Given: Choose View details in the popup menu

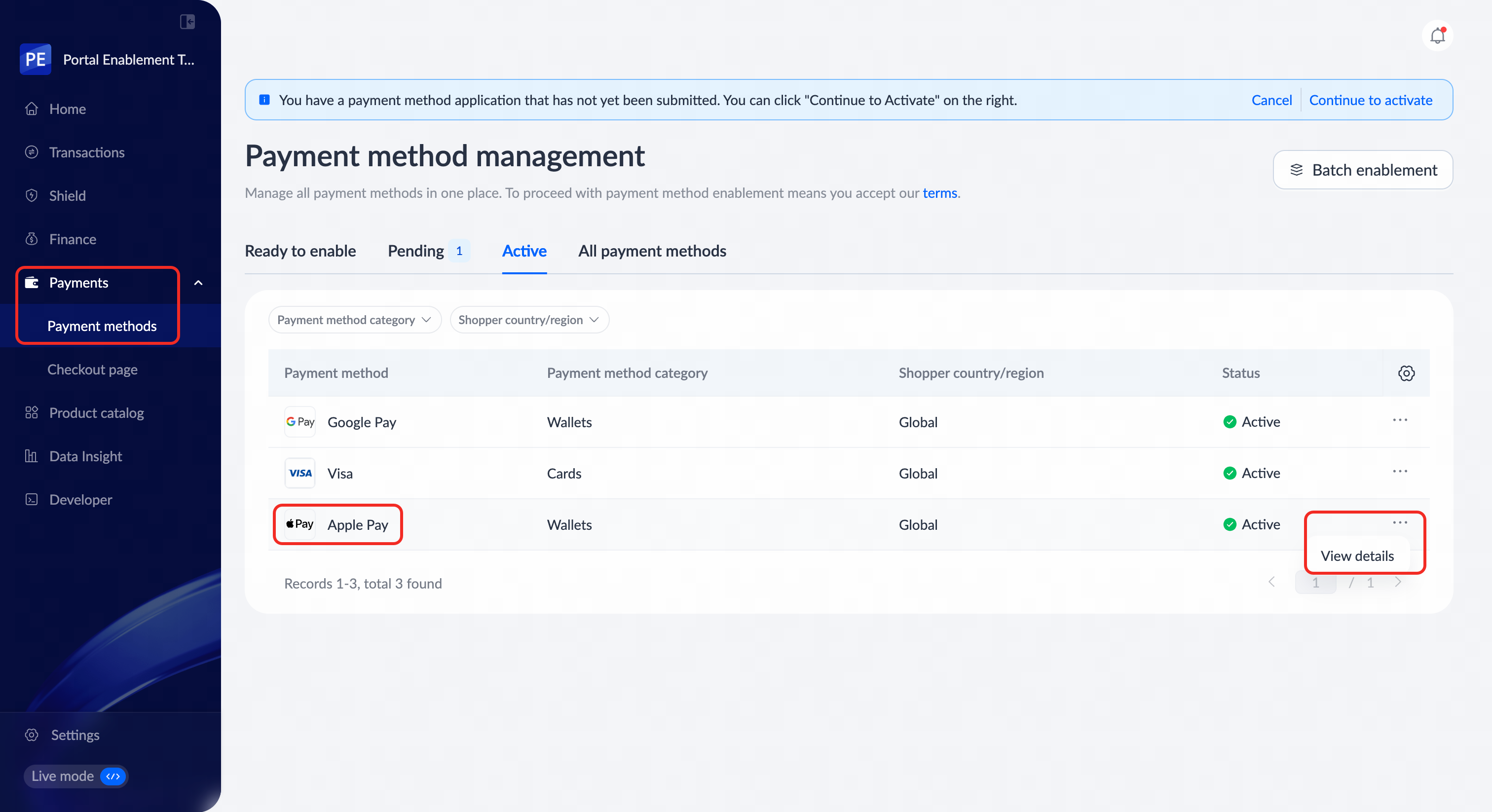Looking at the screenshot, I should tap(1357, 556).
